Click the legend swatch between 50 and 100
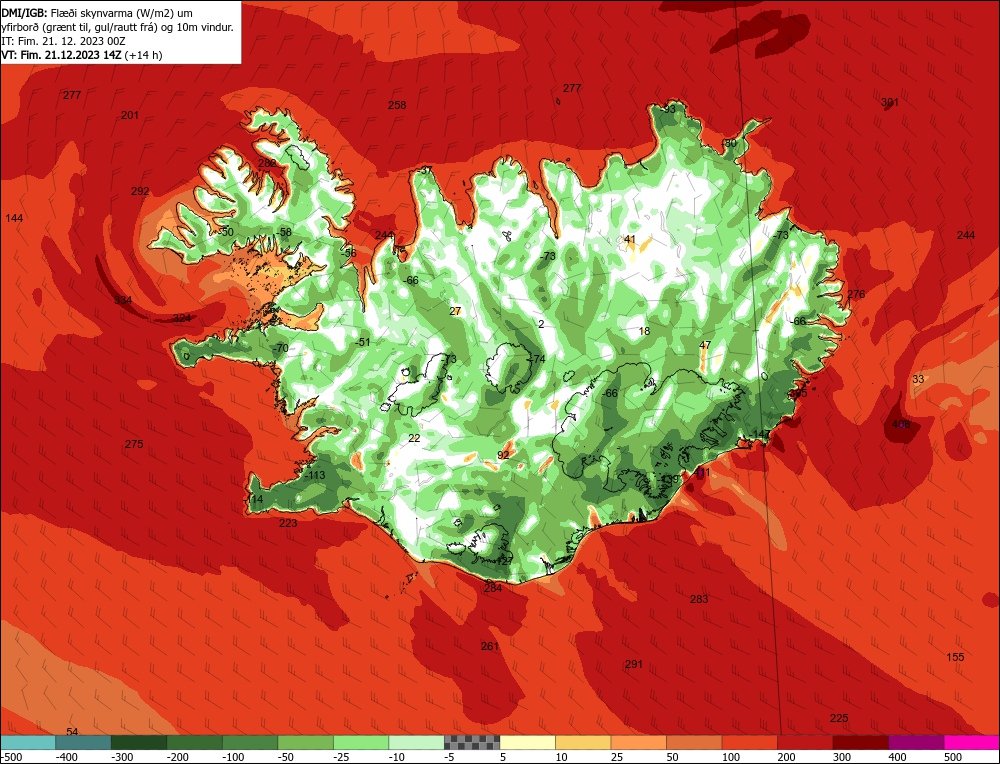This screenshot has height=764, width=1000. click(x=694, y=743)
